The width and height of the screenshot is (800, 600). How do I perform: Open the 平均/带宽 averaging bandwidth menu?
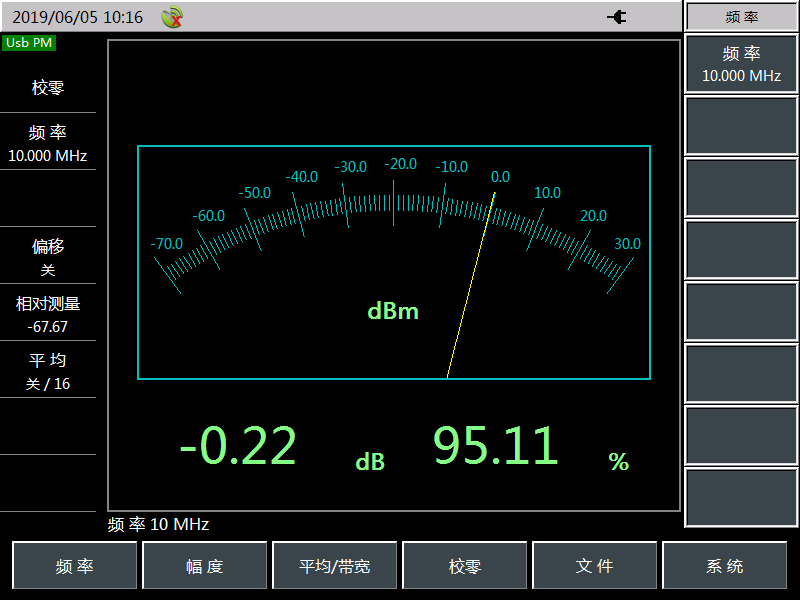click(x=335, y=565)
